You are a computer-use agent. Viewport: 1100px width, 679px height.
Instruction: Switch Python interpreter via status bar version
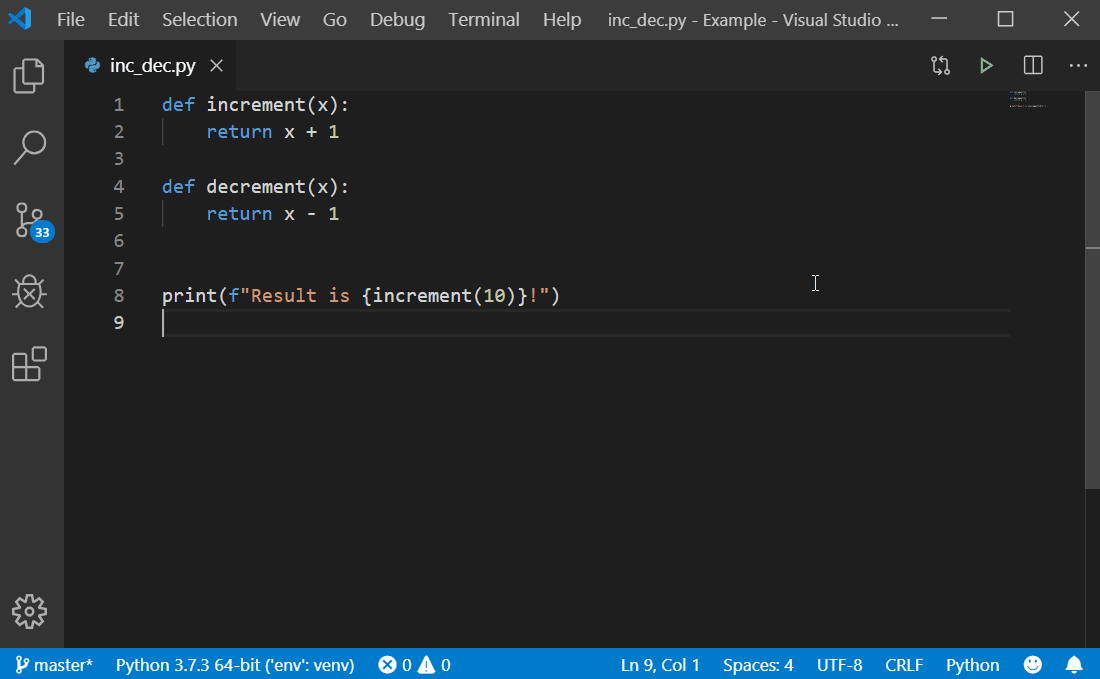234,664
